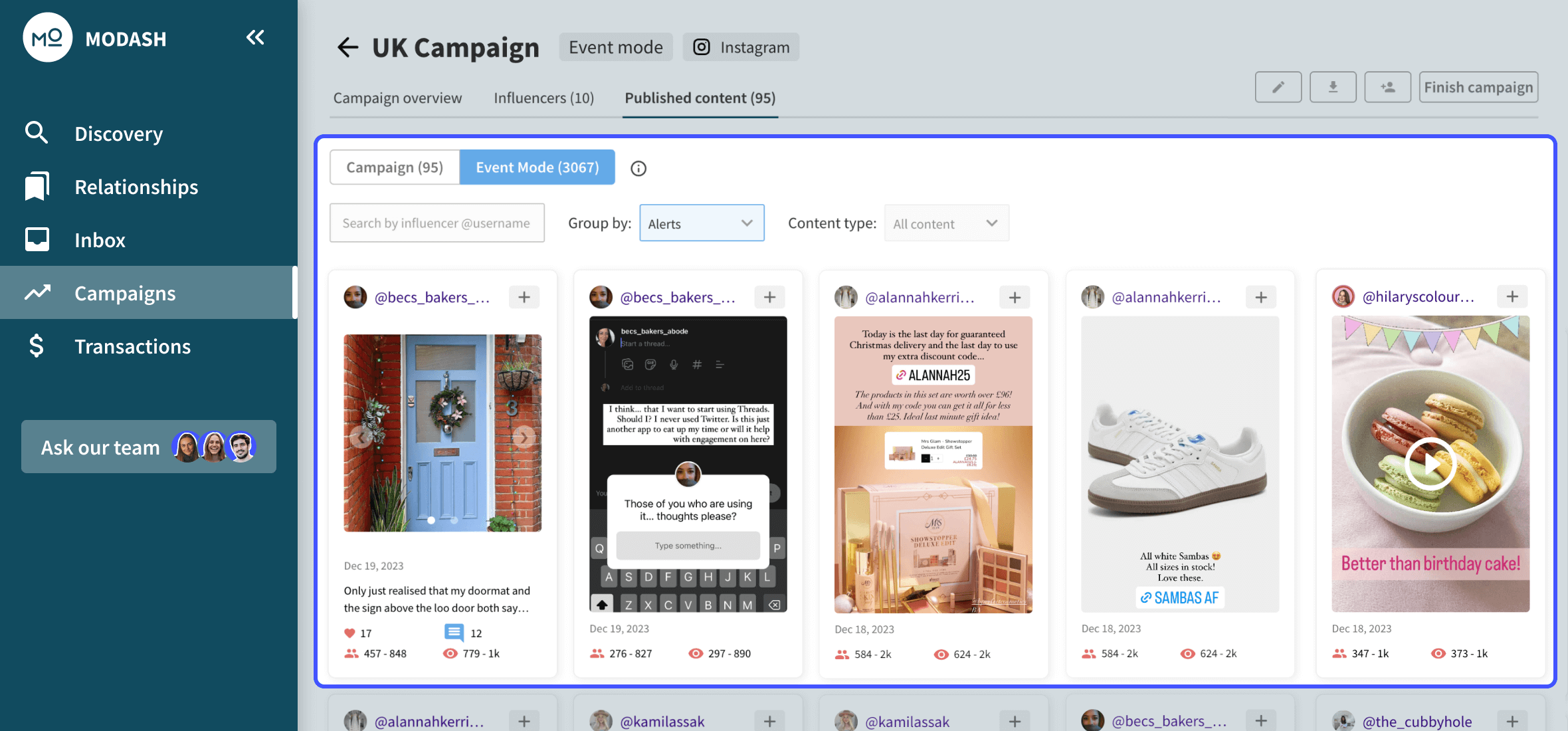The width and height of the screenshot is (1568, 731).
Task: Add an influencer with the person-plus icon
Action: 1387,86
